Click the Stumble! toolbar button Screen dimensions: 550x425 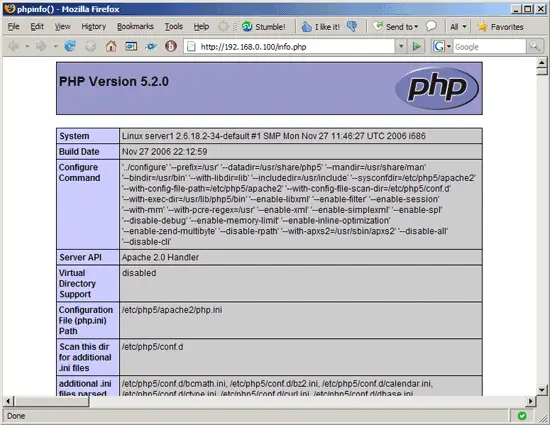(x=263, y=27)
